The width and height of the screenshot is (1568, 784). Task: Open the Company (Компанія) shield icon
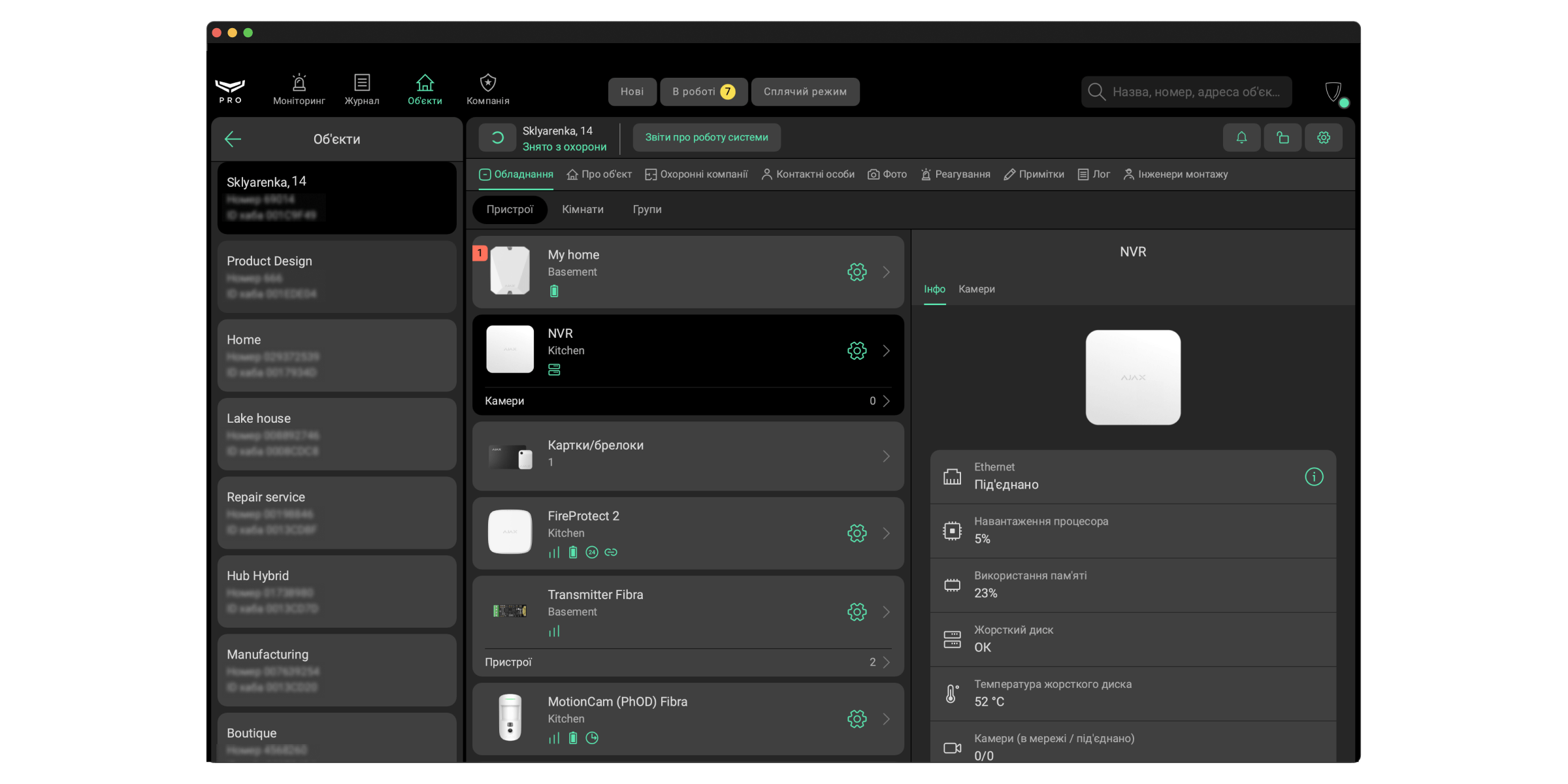click(x=488, y=83)
